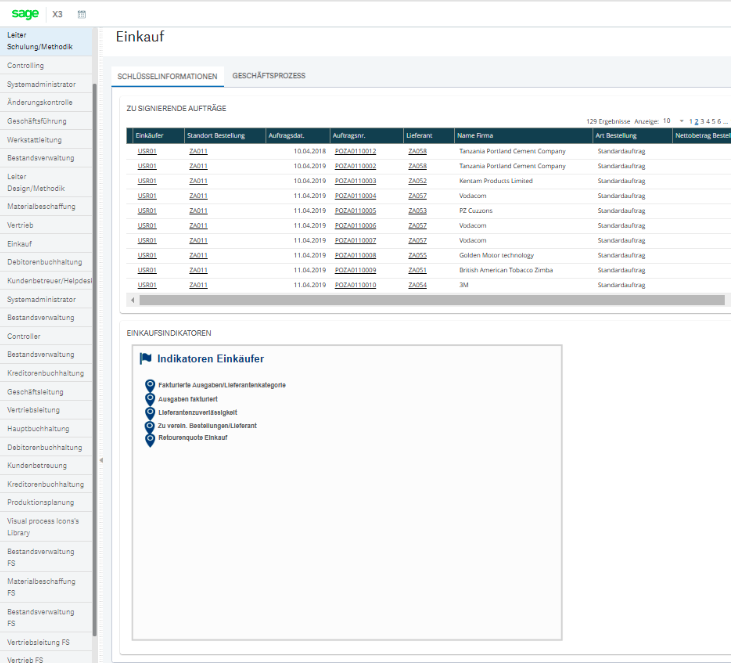Open supplier ZA052
731x663 pixels.
(417, 181)
